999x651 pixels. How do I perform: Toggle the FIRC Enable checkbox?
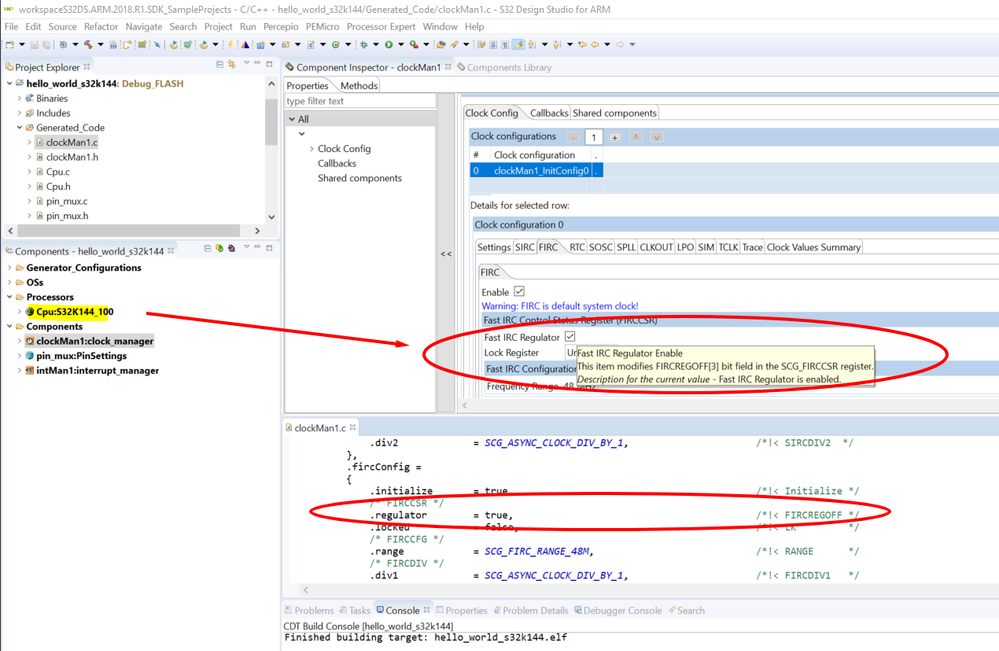coord(519,291)
